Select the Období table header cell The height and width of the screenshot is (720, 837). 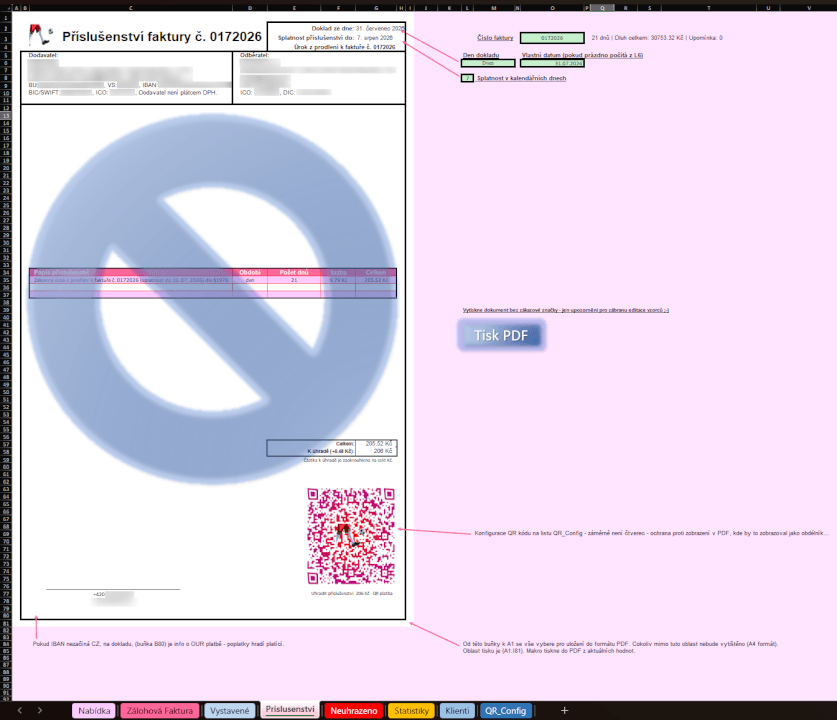[x=250, y=272]
